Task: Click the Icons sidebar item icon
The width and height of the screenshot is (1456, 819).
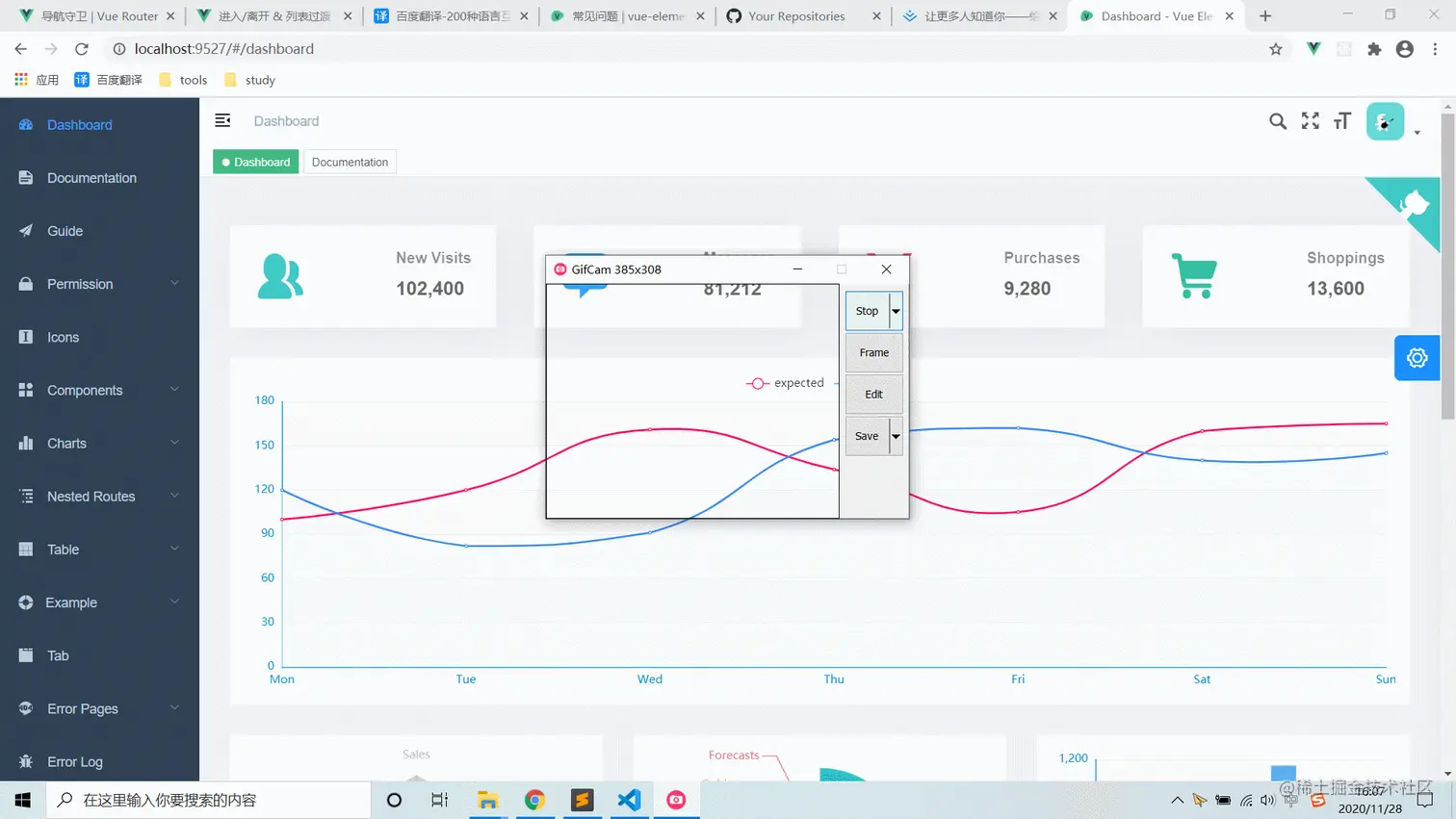Action: coord(26,337)
